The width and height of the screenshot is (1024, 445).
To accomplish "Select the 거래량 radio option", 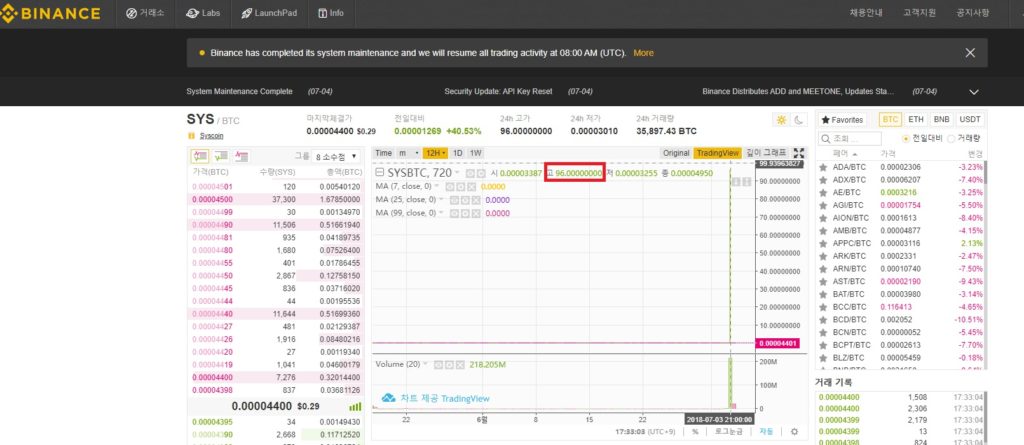I will click(x=951, y=139).
